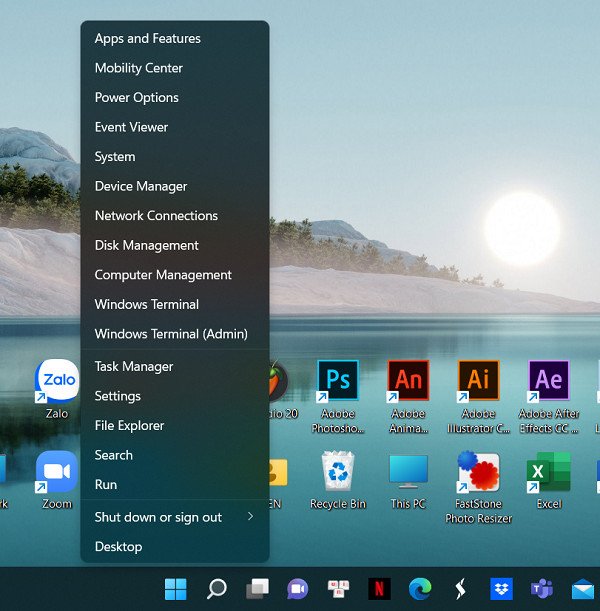Select the Excel desktop shortcut
Viewport: 600px width, 611px height.
[x=549, y=472]
